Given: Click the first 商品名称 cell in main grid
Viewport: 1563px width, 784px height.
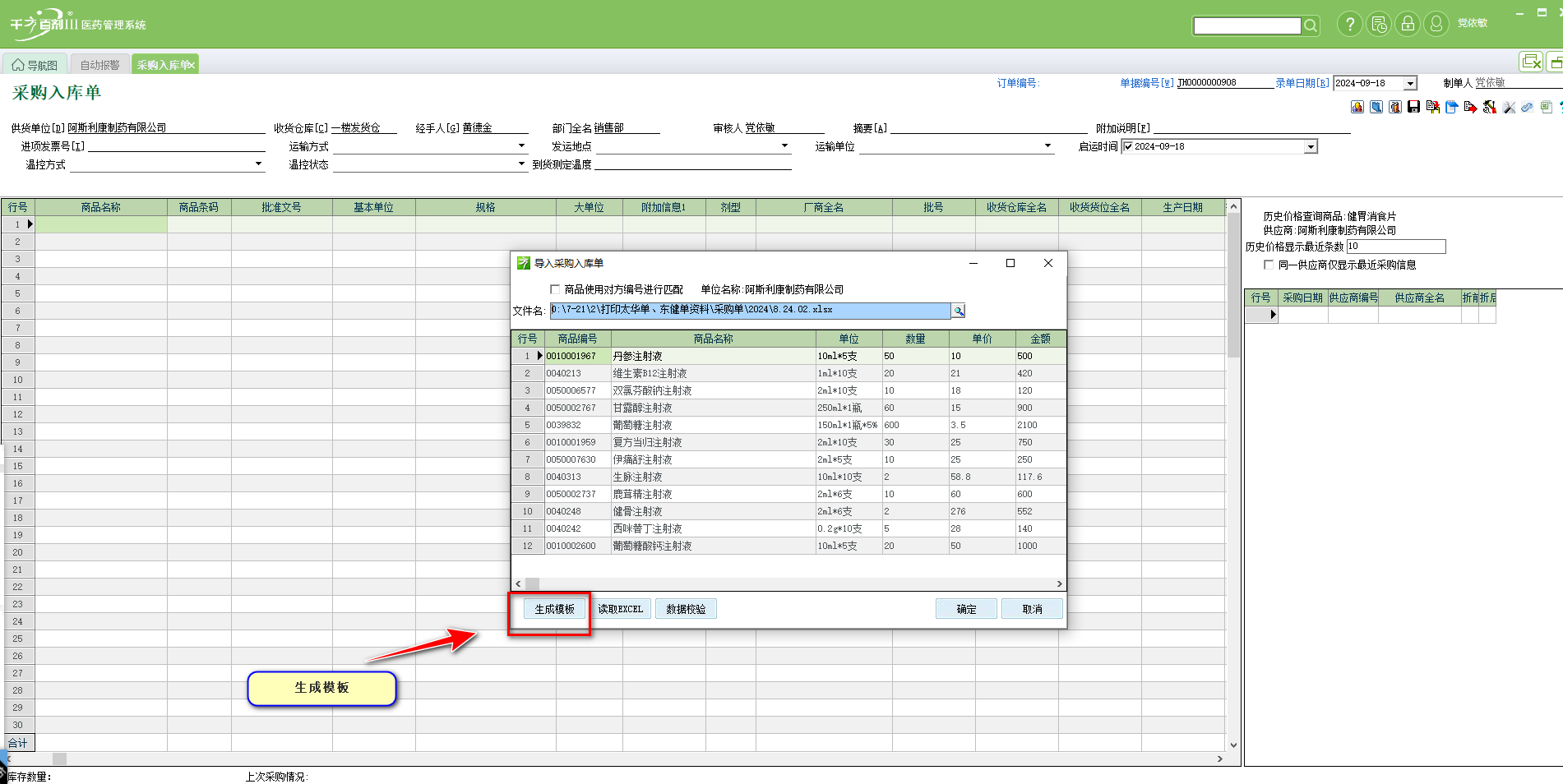Looking at the screenshot, I should [x=101, y=224].
